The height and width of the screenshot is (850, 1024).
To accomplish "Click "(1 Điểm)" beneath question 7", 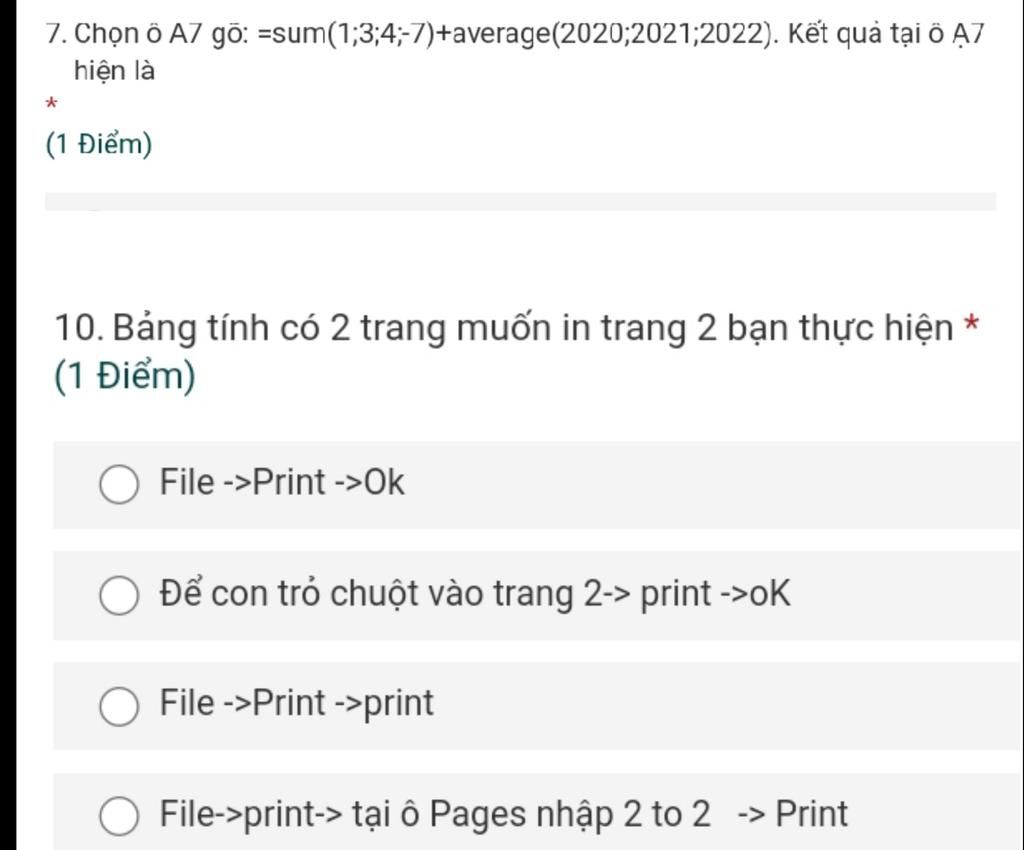I will 99,144.
